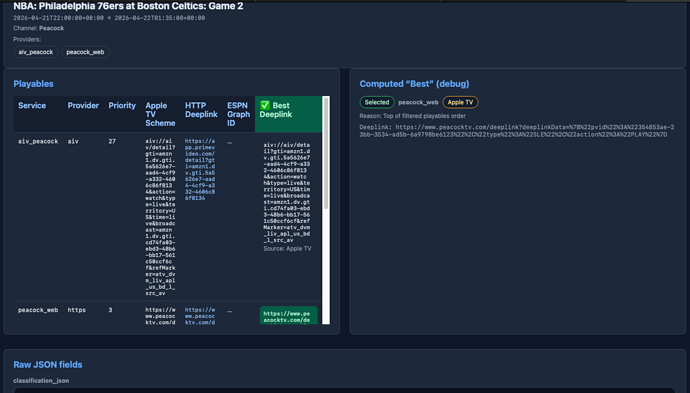The width and height of the screenshot is (690, 393).
Task: Click the aiv:// best deeplink cell in aiv_peacock row
Action: [x=287, y=192]
